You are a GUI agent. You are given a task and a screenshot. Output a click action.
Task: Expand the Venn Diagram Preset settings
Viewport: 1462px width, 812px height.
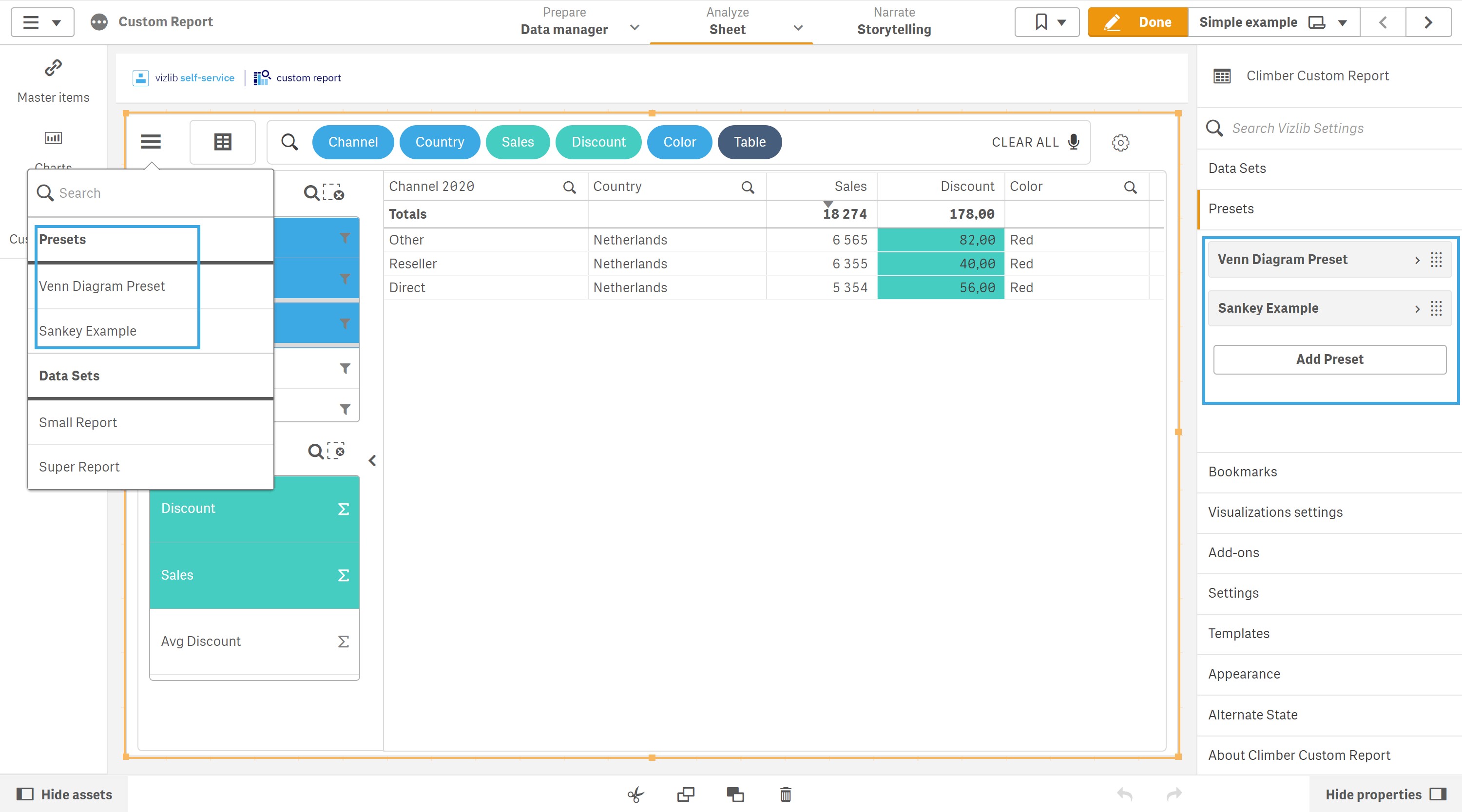(1417, 260)
